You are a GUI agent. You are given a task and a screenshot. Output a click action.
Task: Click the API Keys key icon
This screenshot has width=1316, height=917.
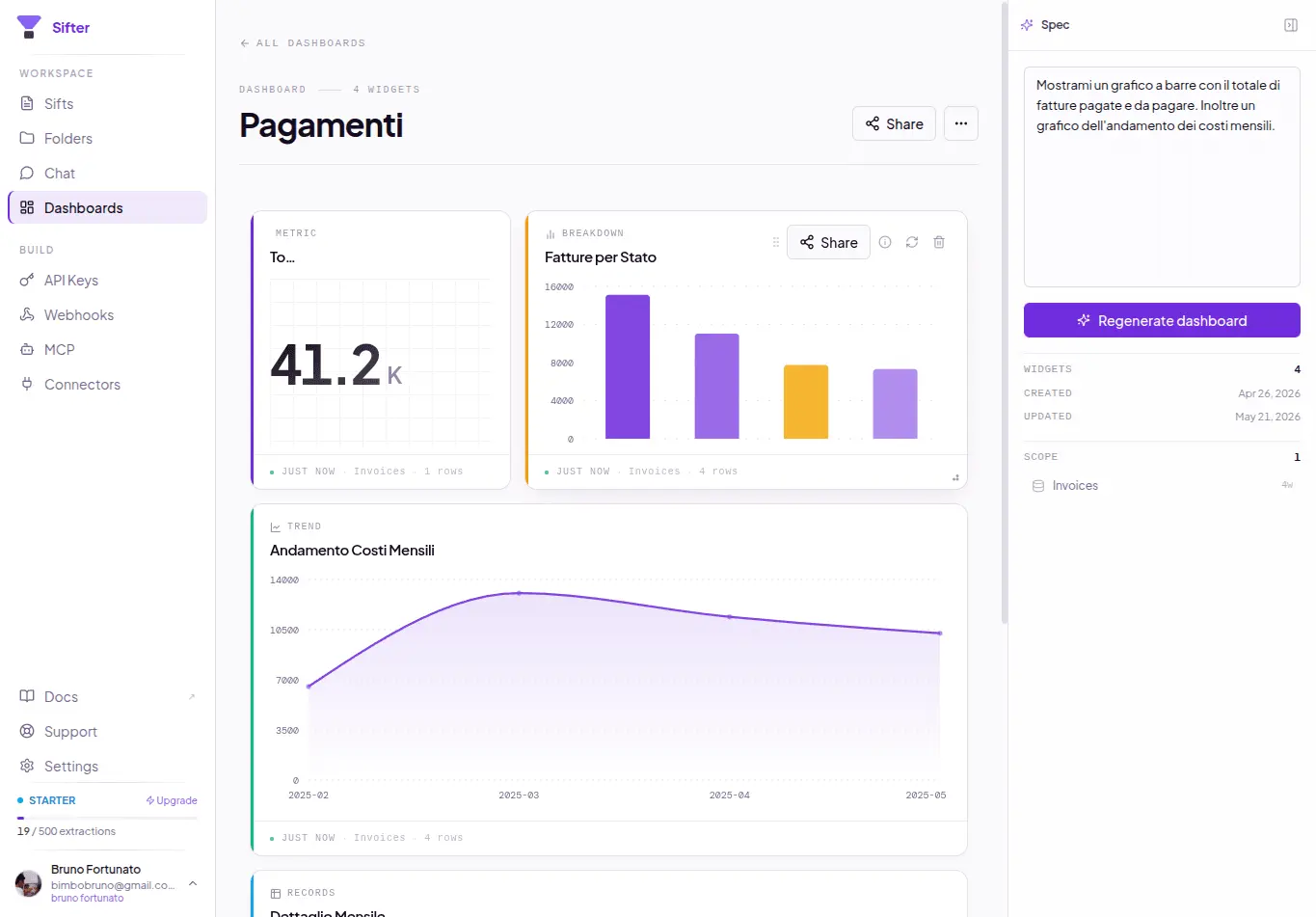[x=27, y=281]
